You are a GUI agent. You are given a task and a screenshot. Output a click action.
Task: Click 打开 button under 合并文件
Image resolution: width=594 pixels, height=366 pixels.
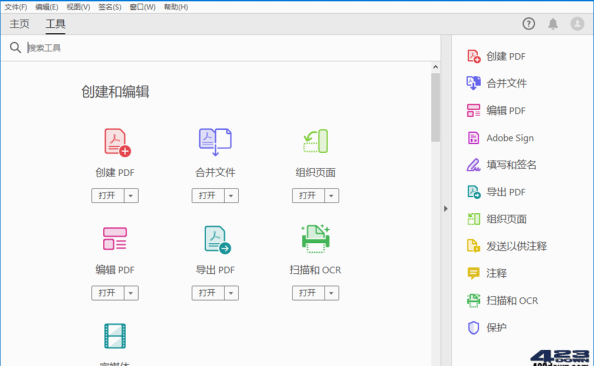(208, 196)
